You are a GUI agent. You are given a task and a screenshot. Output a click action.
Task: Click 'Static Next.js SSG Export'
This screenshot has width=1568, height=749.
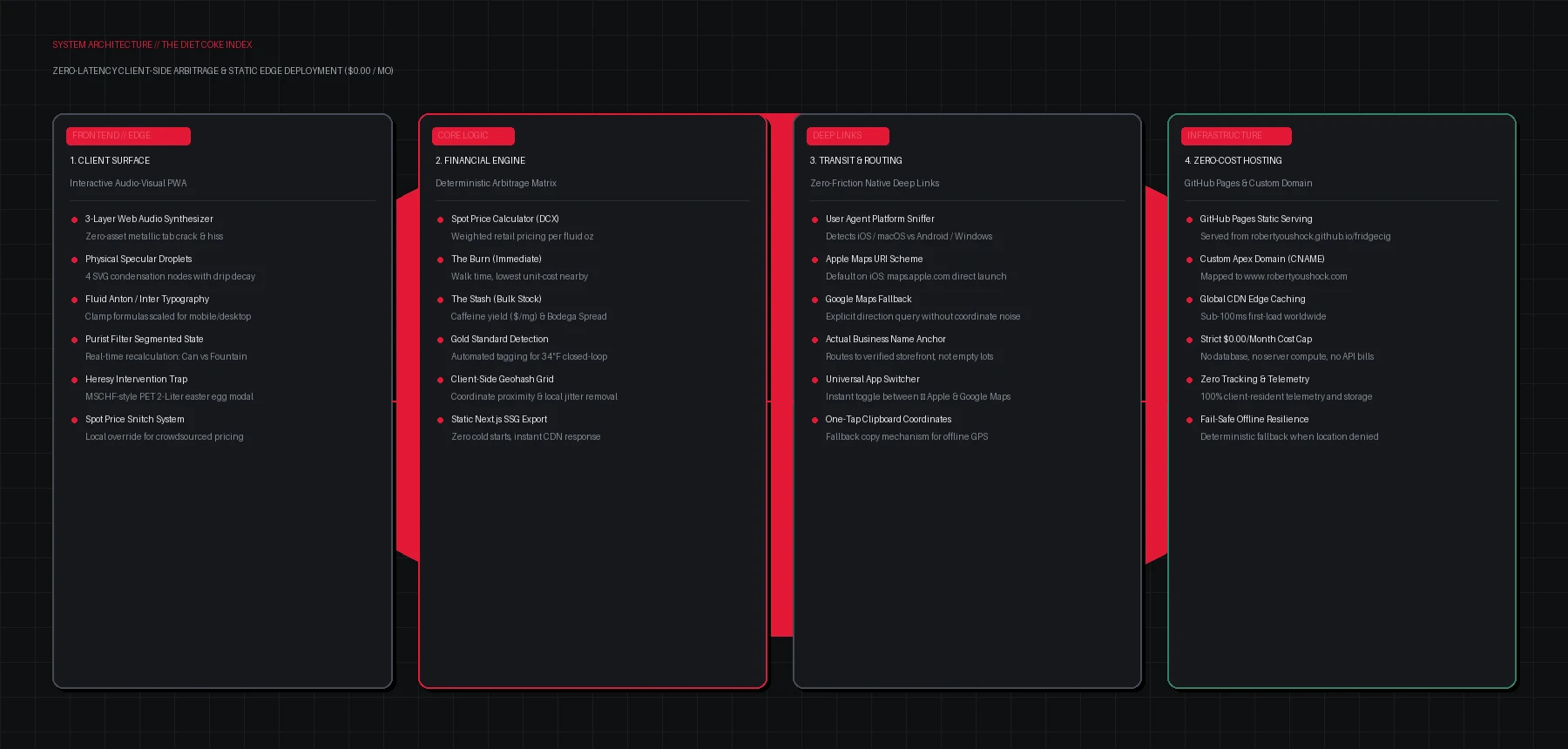tap(499, 419)
